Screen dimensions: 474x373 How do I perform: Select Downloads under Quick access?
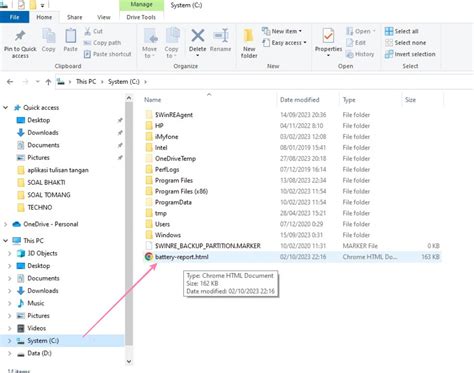click(43, 133)
